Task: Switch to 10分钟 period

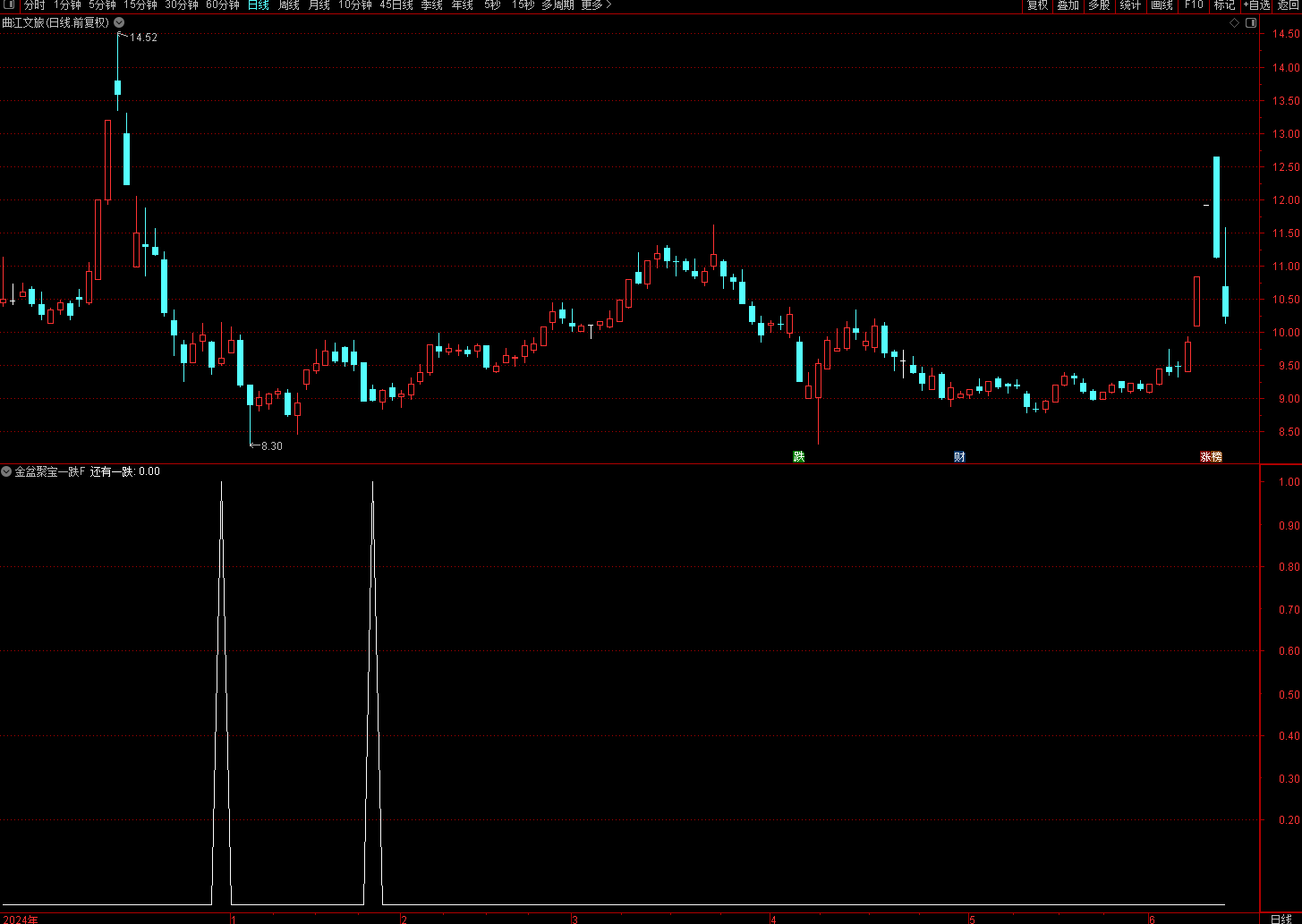Action: click(354, 5)
